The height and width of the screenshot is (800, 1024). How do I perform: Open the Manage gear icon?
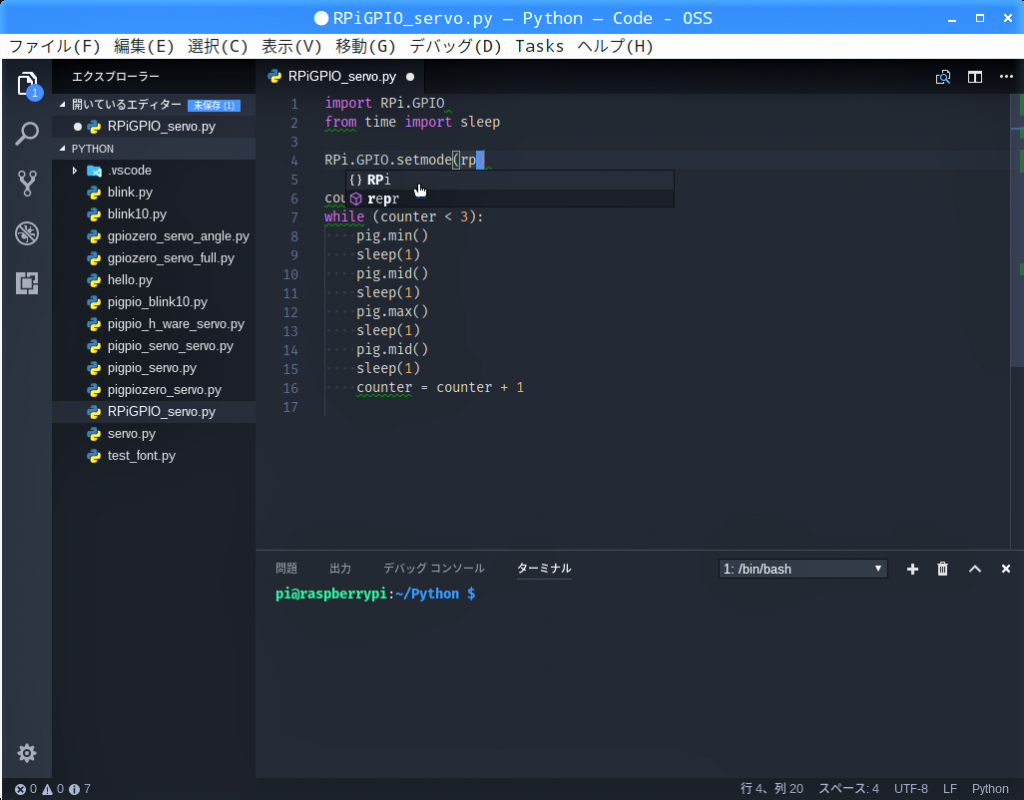point(27,753)
